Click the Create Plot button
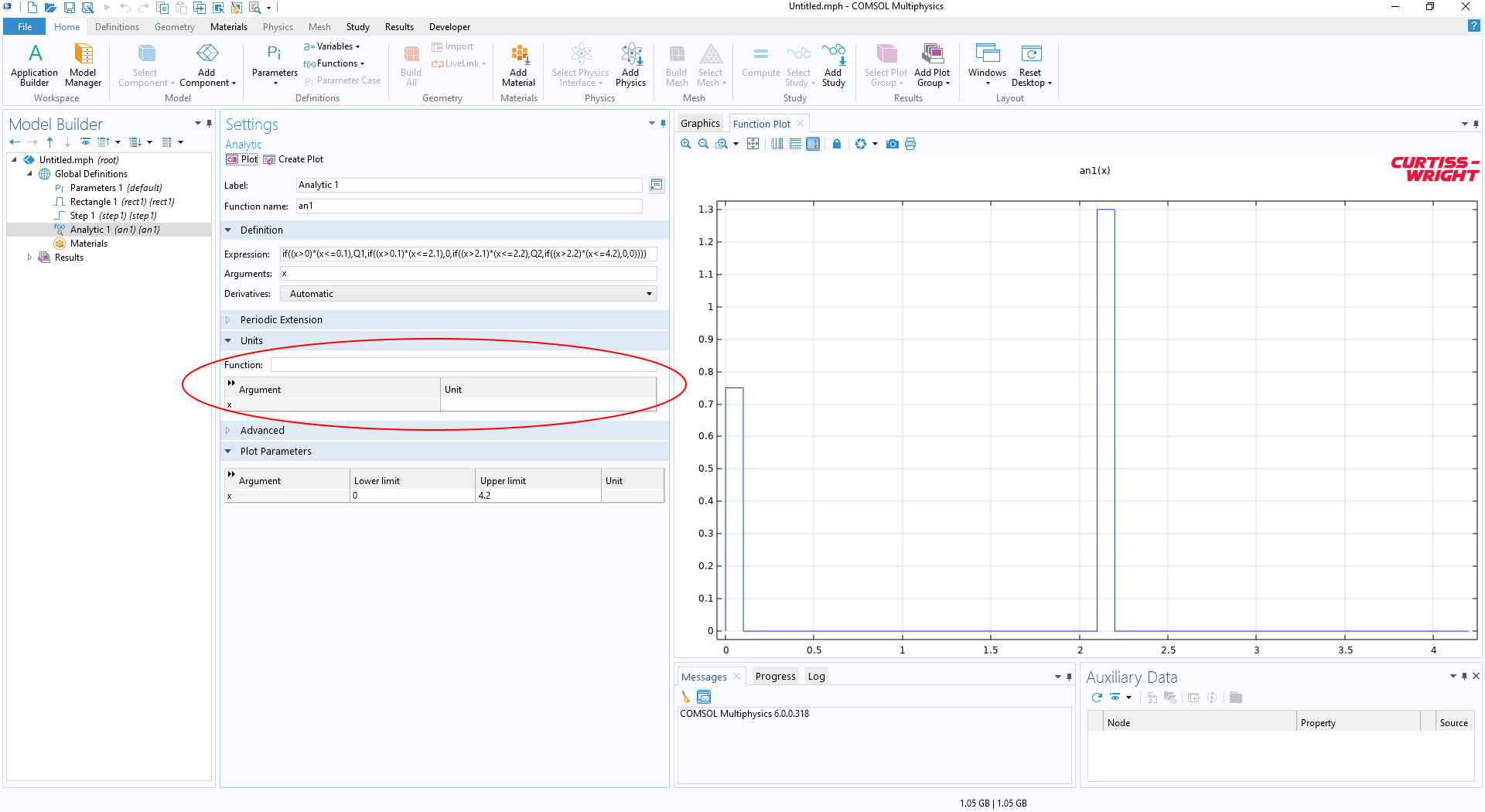1485x812 pixels. tap(294, 159)
